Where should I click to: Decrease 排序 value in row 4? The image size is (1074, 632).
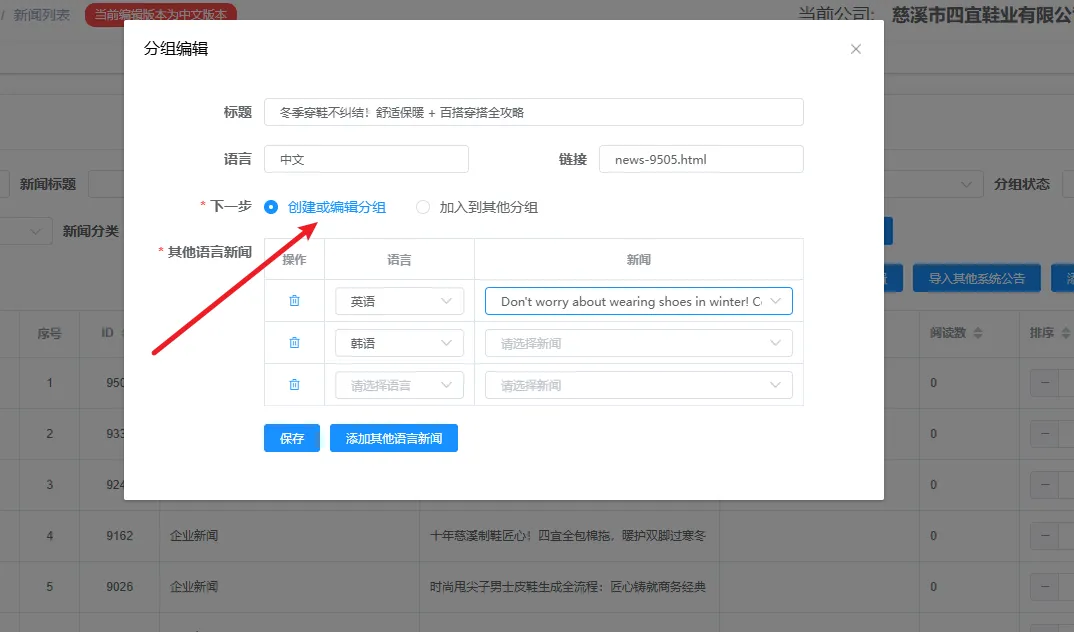click(x=1046, y=536)
